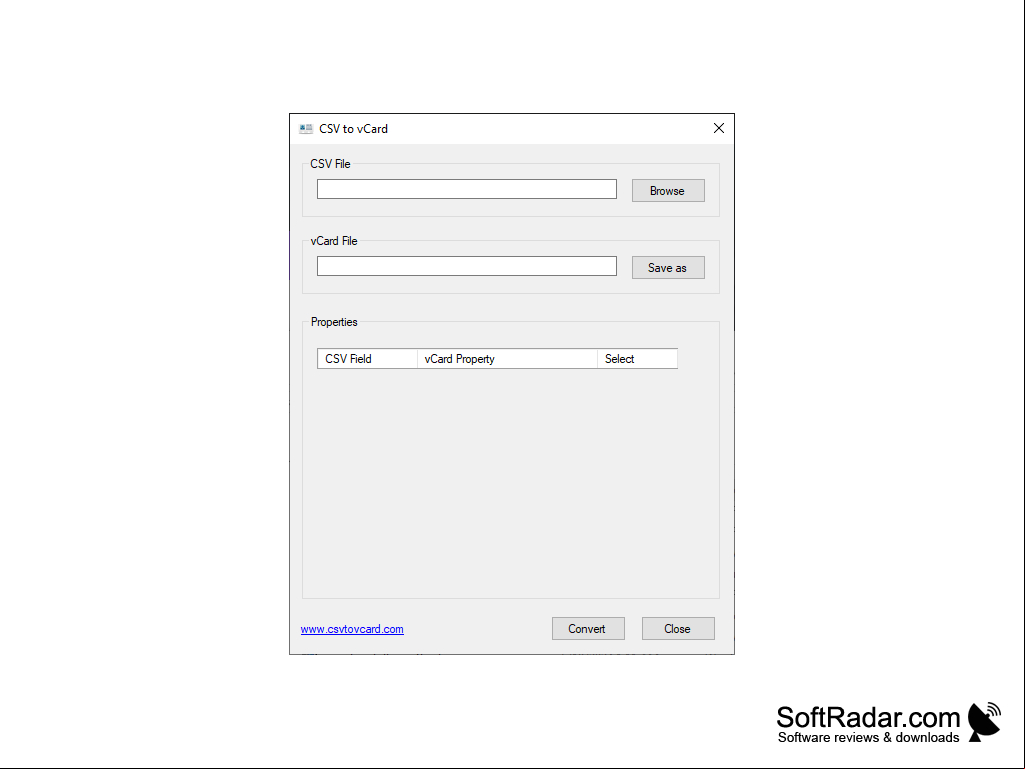Click the Save as button
Image resolution: width=1025 pixels, height=769 pixels.
(667, 267)
